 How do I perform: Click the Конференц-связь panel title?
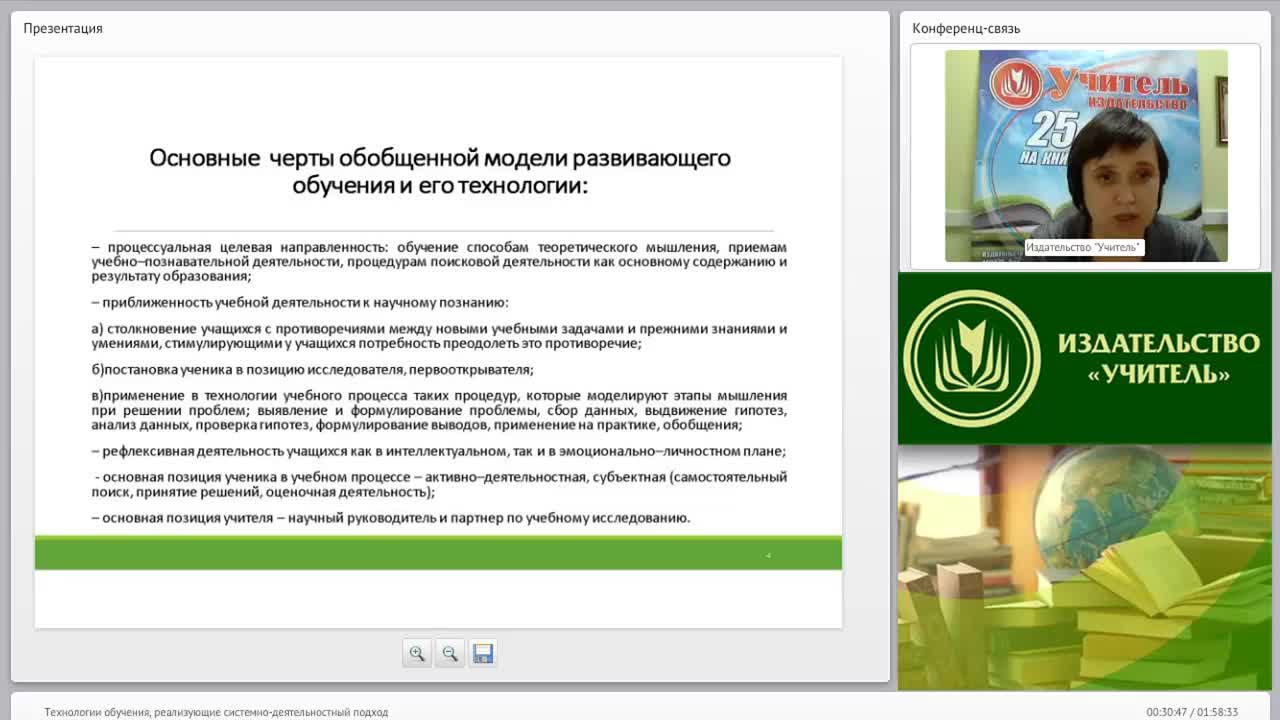966,28
